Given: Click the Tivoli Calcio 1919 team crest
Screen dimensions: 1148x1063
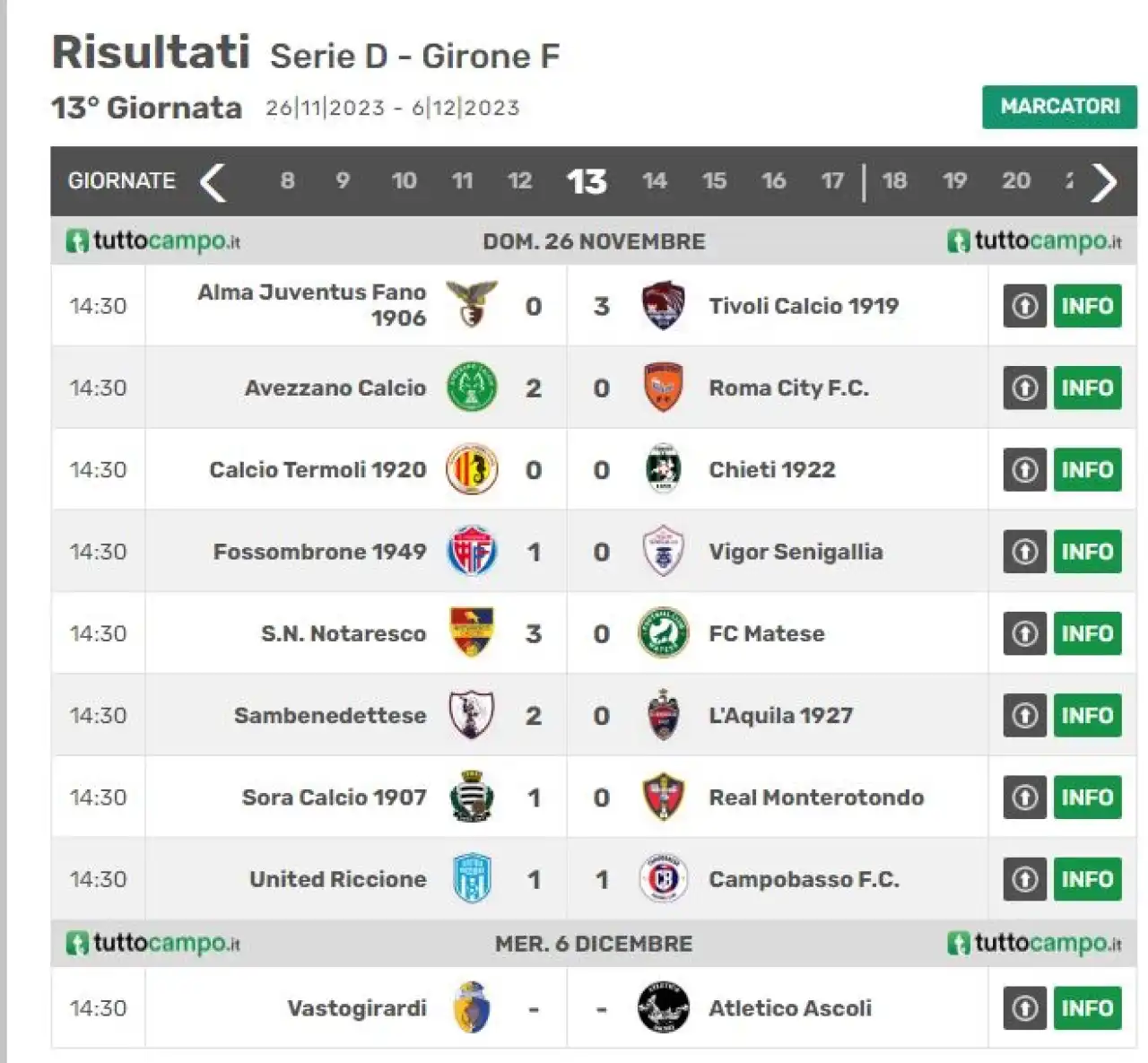Looking at the screenshot, I should [663, 306].
